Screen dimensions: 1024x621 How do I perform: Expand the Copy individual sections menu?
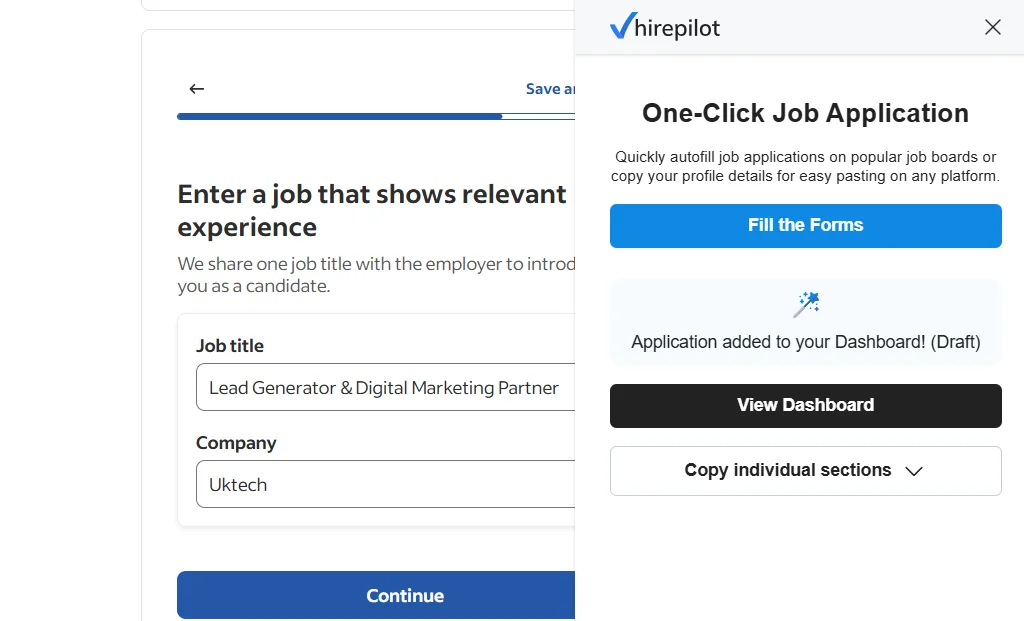[x=805, y=470]
